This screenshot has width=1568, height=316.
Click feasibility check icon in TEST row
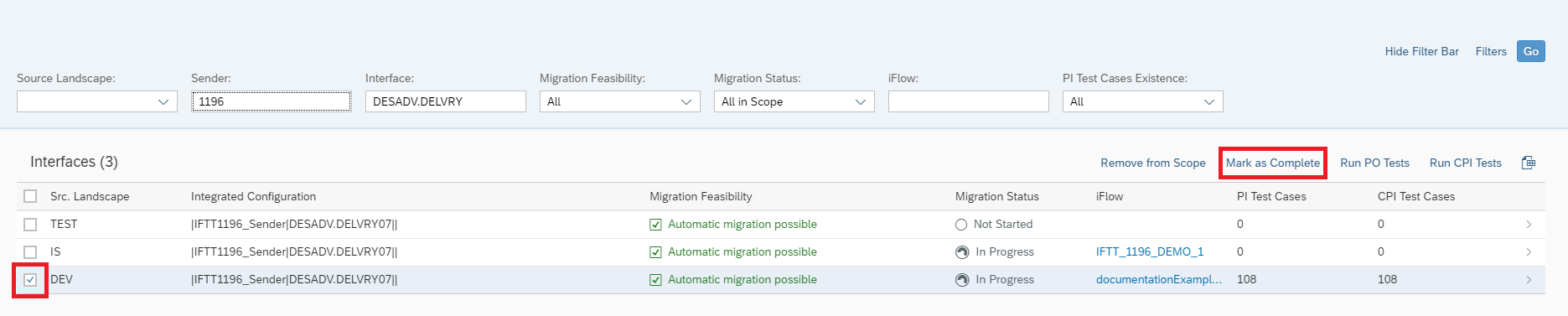pos(655,225)
